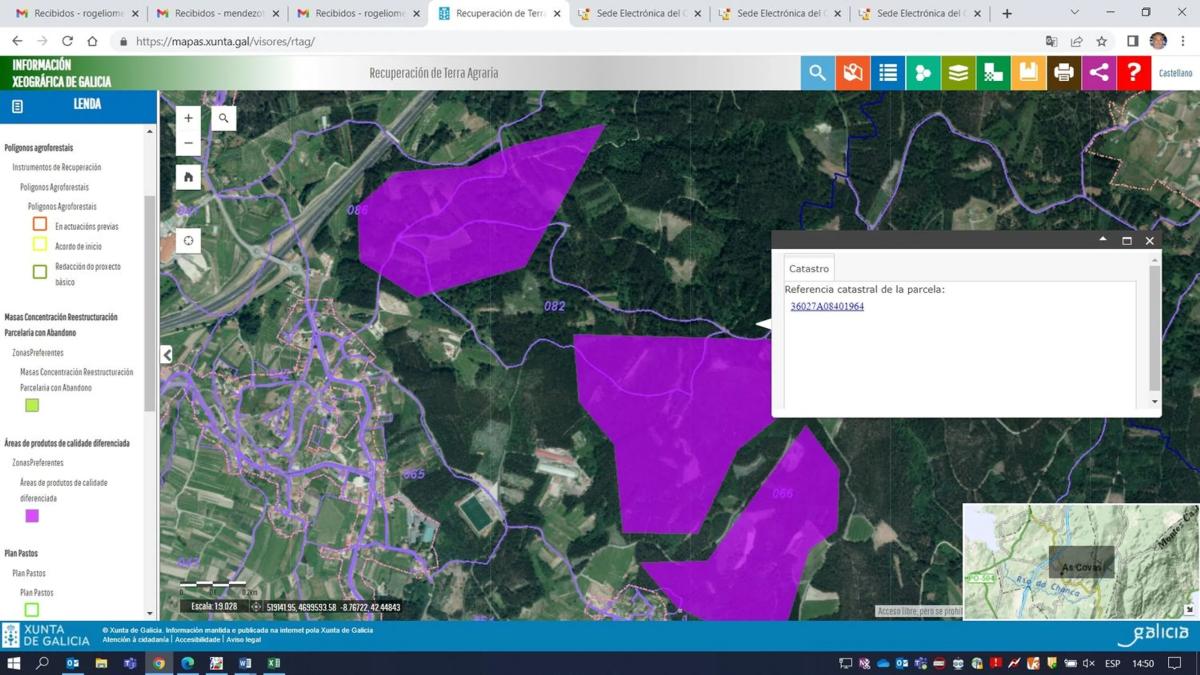1200x675 pixels.
Task: Click the home extent button on map
Action: coord(188,177)
